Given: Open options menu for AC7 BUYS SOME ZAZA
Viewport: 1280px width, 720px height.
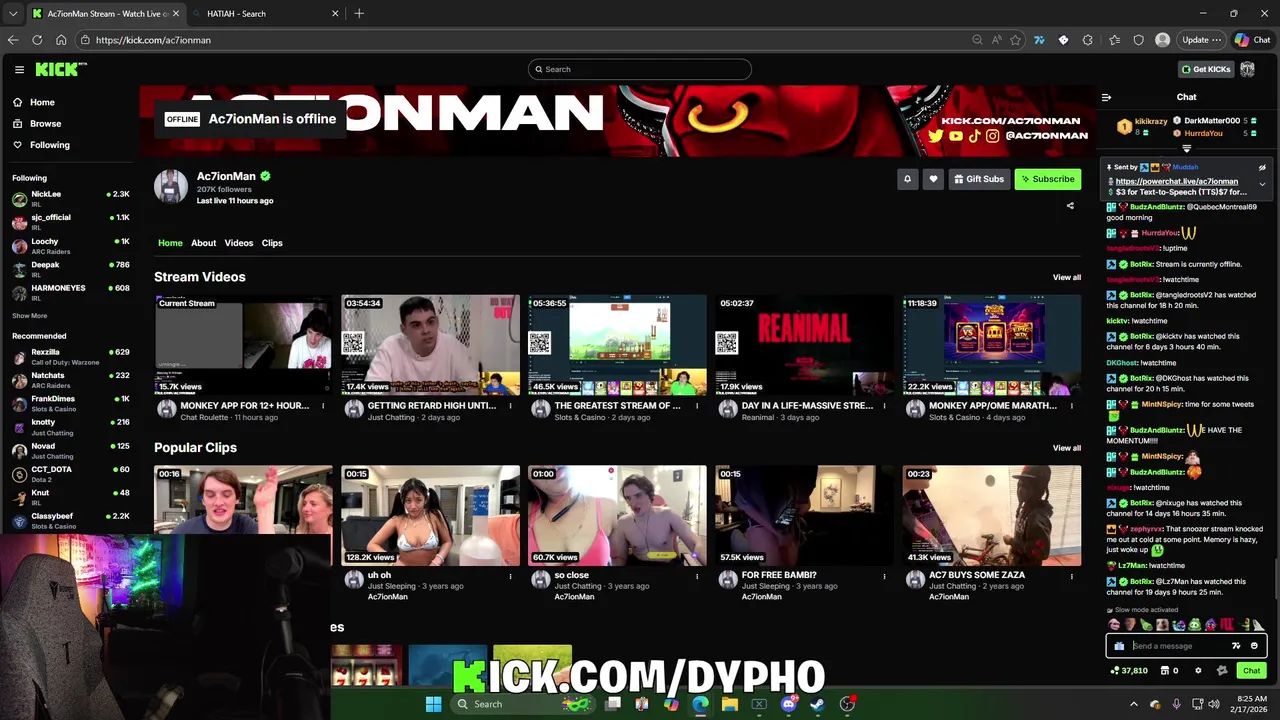Looking at the screenshot, I should 1071,576.
